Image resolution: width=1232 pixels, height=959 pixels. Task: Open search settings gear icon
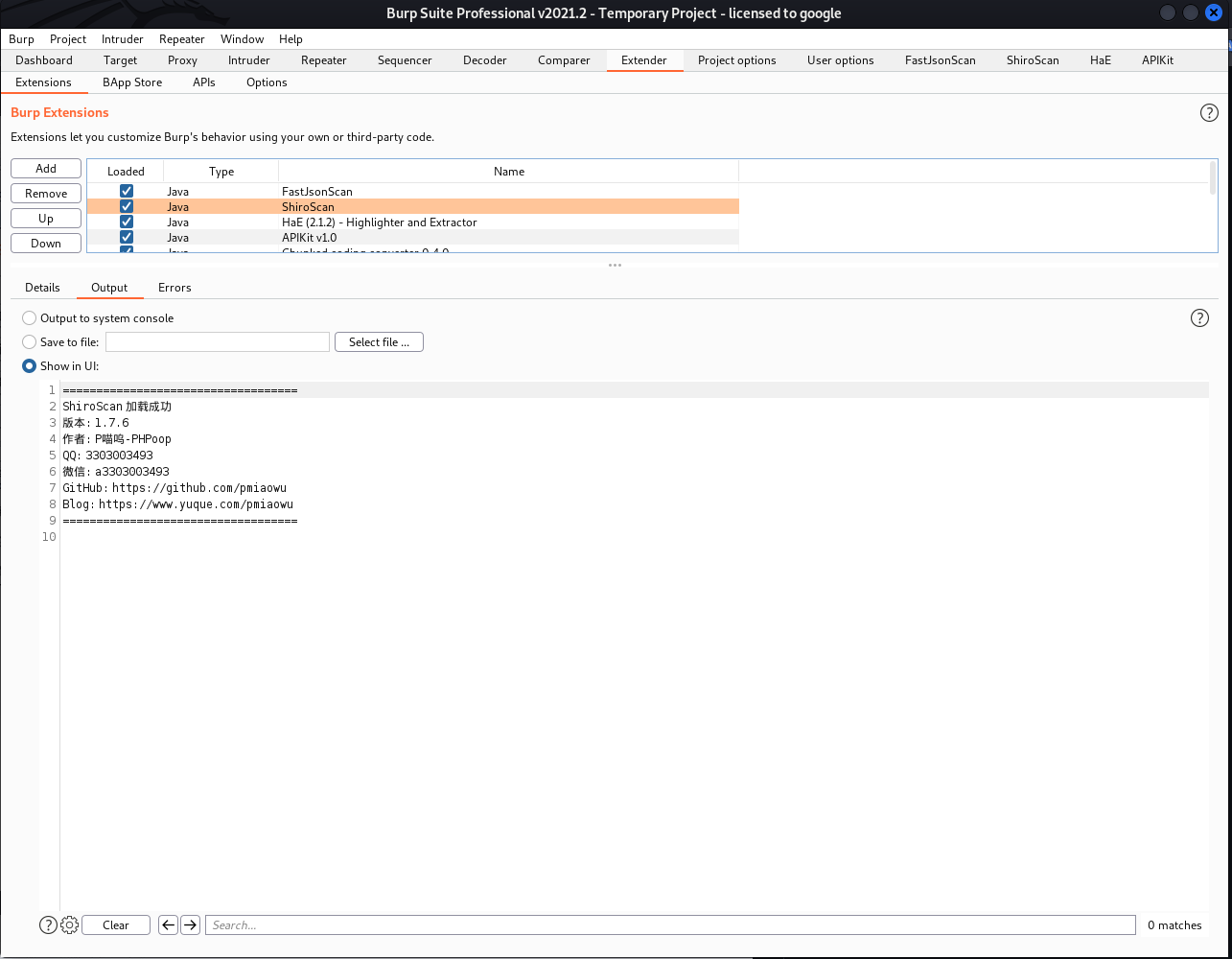69,924
